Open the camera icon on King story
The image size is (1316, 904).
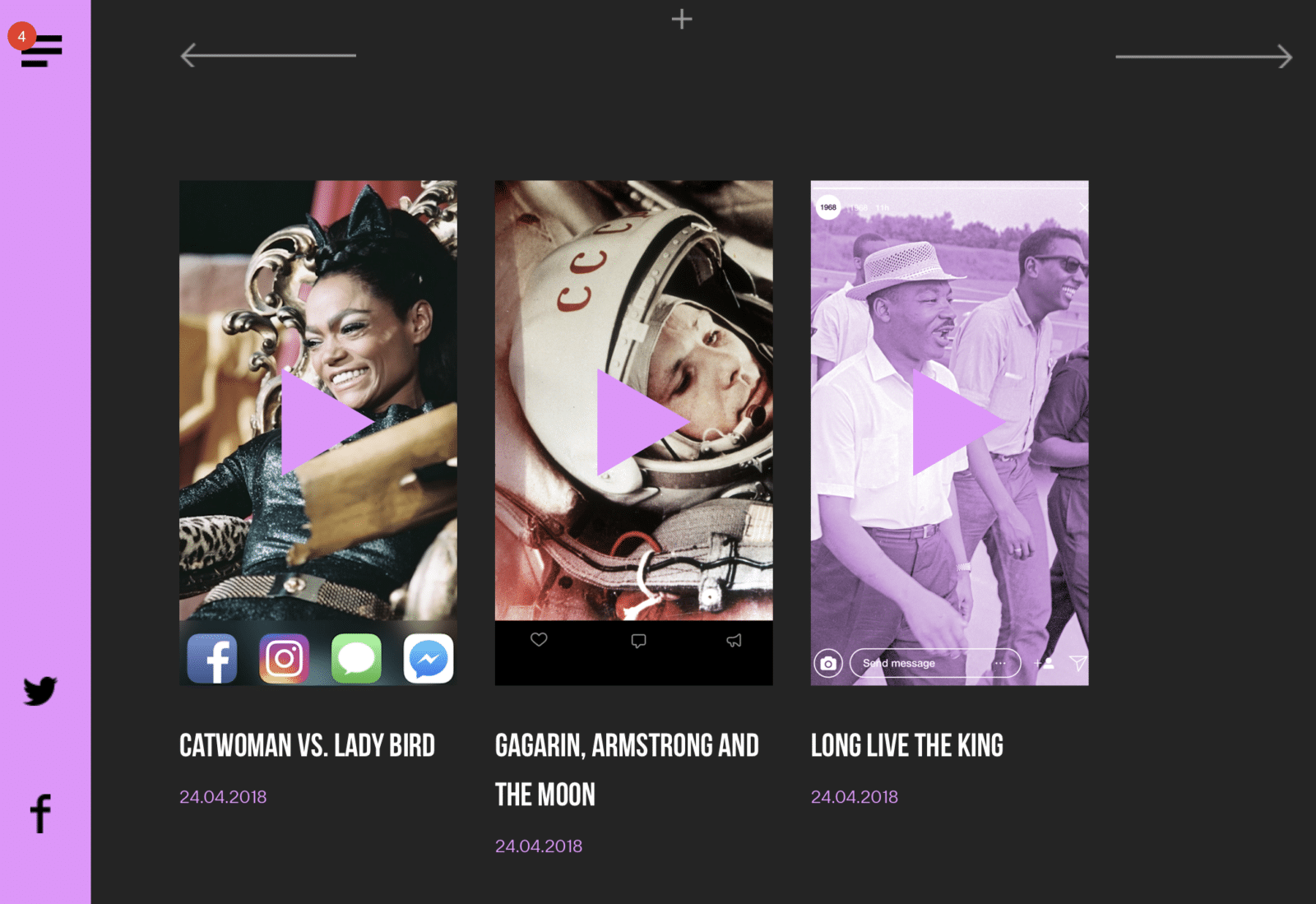click(828, 663)
